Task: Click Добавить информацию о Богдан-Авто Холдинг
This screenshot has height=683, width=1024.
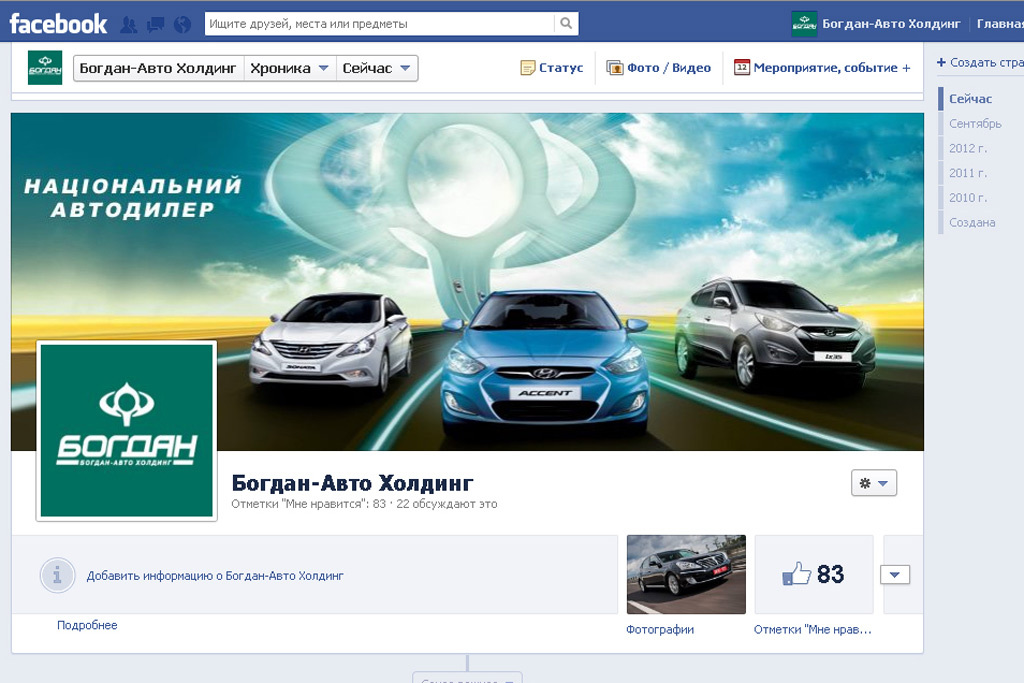Action: [x=215, y=576]
